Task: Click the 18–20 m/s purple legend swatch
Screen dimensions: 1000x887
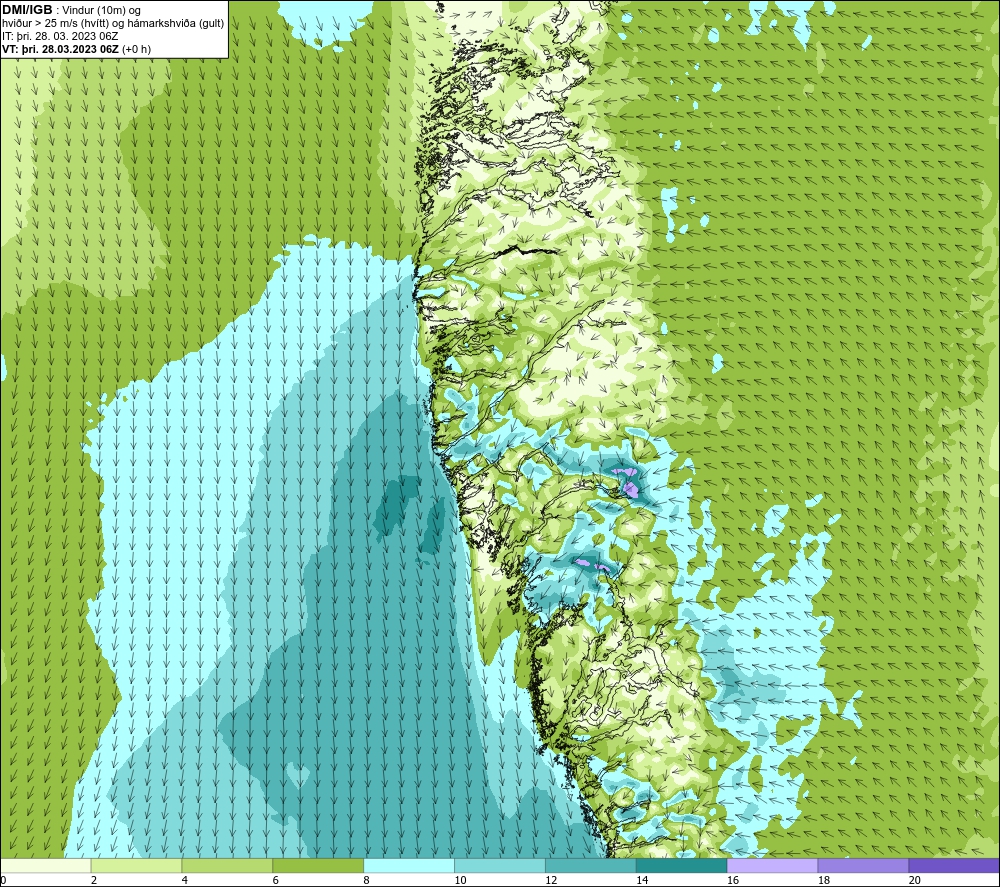Action: point(863,865)
